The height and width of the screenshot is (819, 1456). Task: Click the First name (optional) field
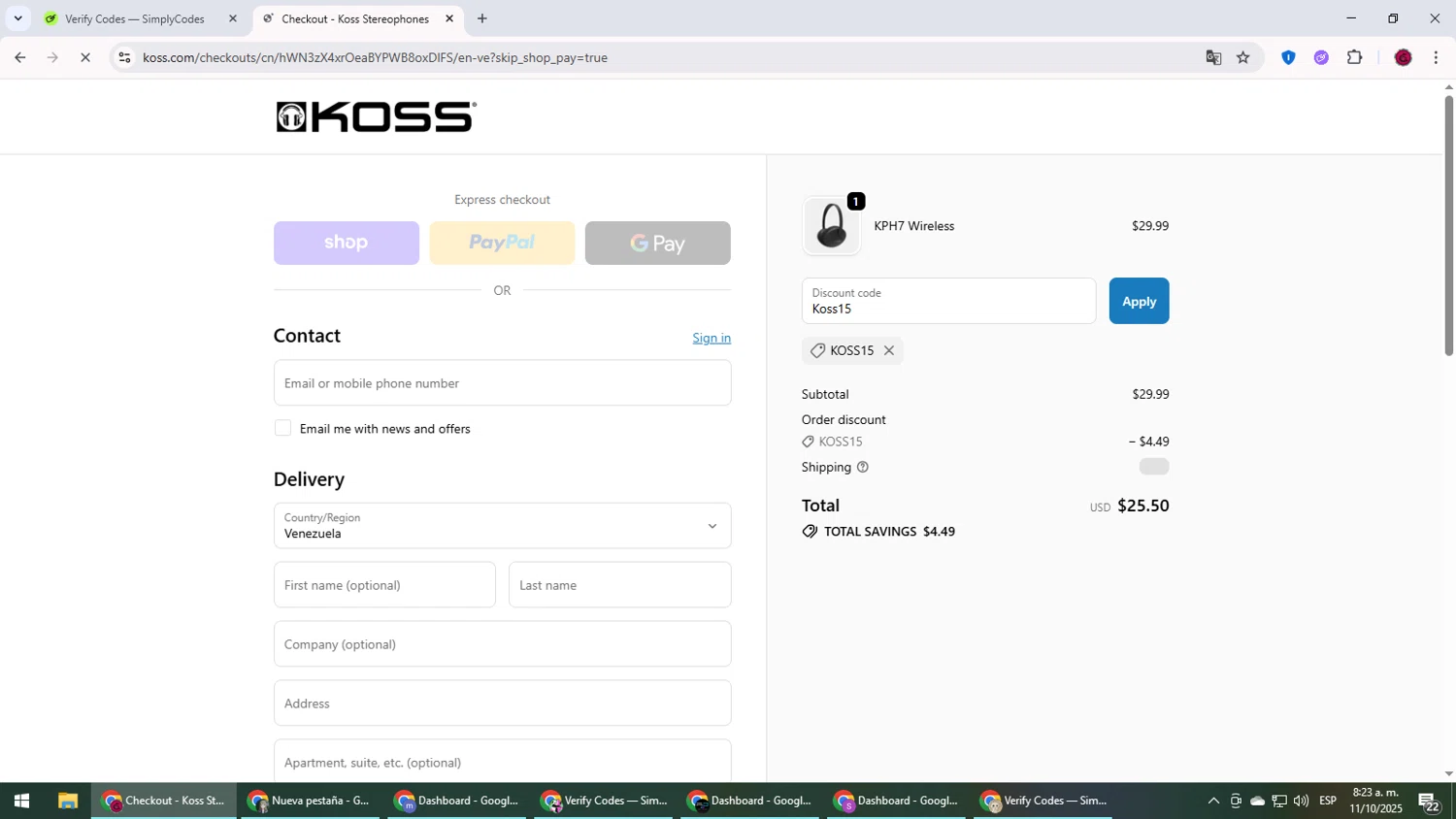point(384,585)
